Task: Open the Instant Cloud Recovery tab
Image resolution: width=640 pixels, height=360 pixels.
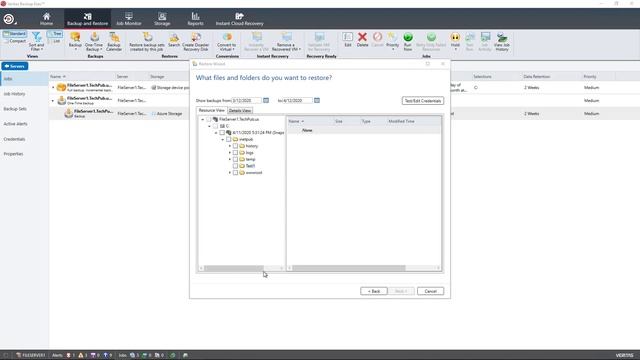Action: pos(240,19)
